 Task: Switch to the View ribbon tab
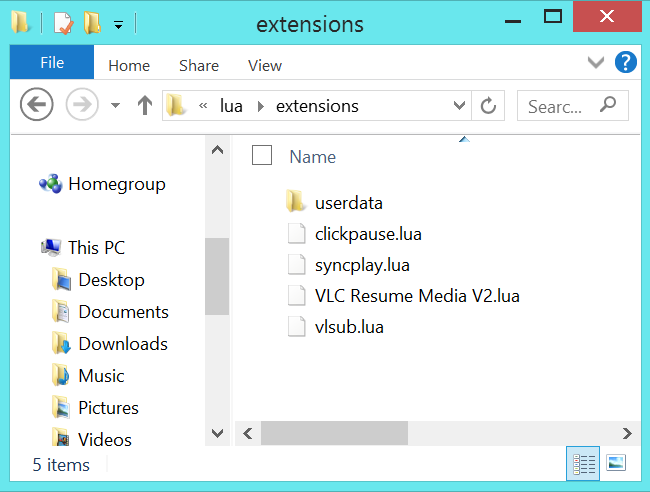point(265,66)
